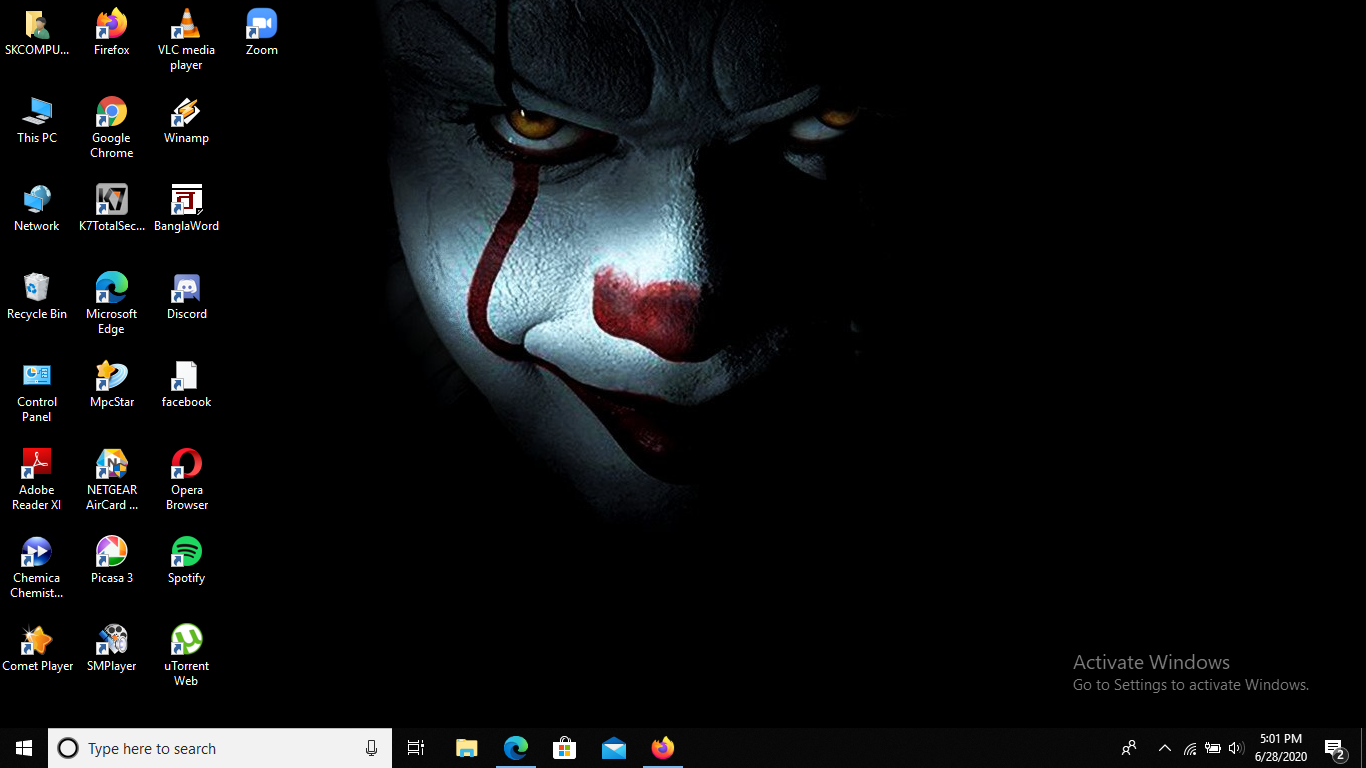The width and height of the screenshot is (1366, 768).
Task: Select the Recycle Bin icon
Action: 37,297
